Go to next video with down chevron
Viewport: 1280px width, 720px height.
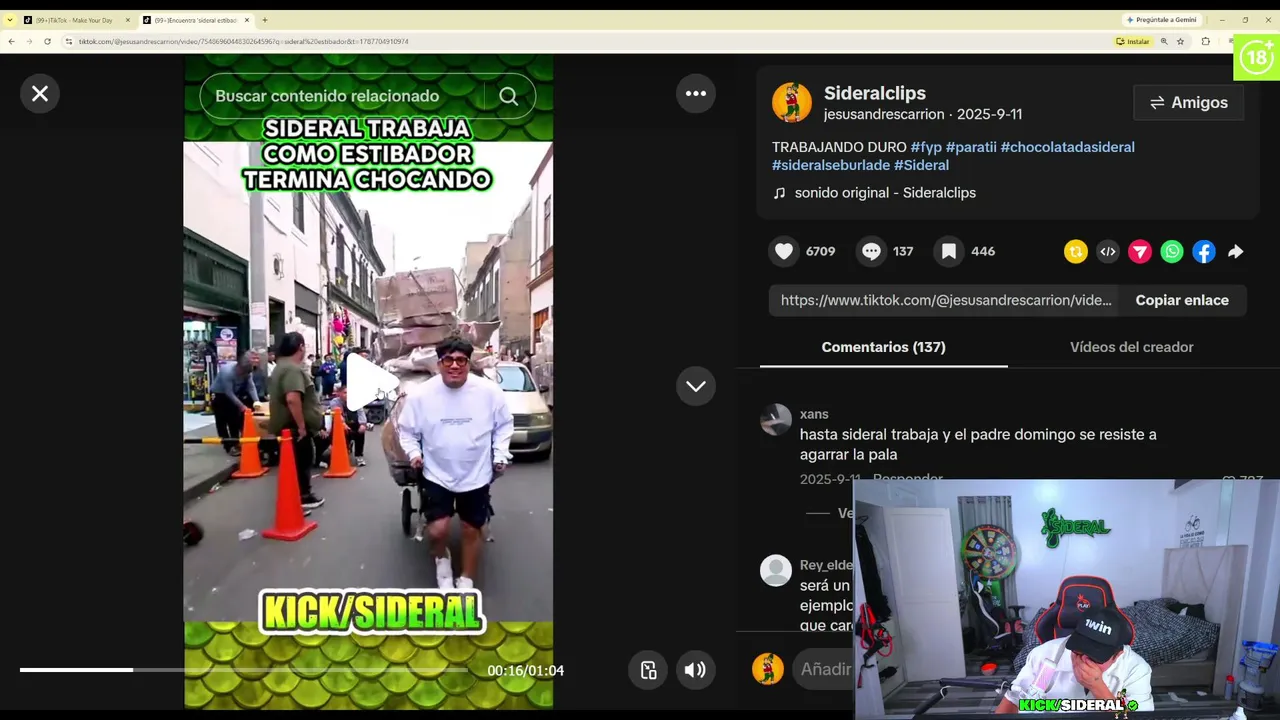(x=696, y=386)
